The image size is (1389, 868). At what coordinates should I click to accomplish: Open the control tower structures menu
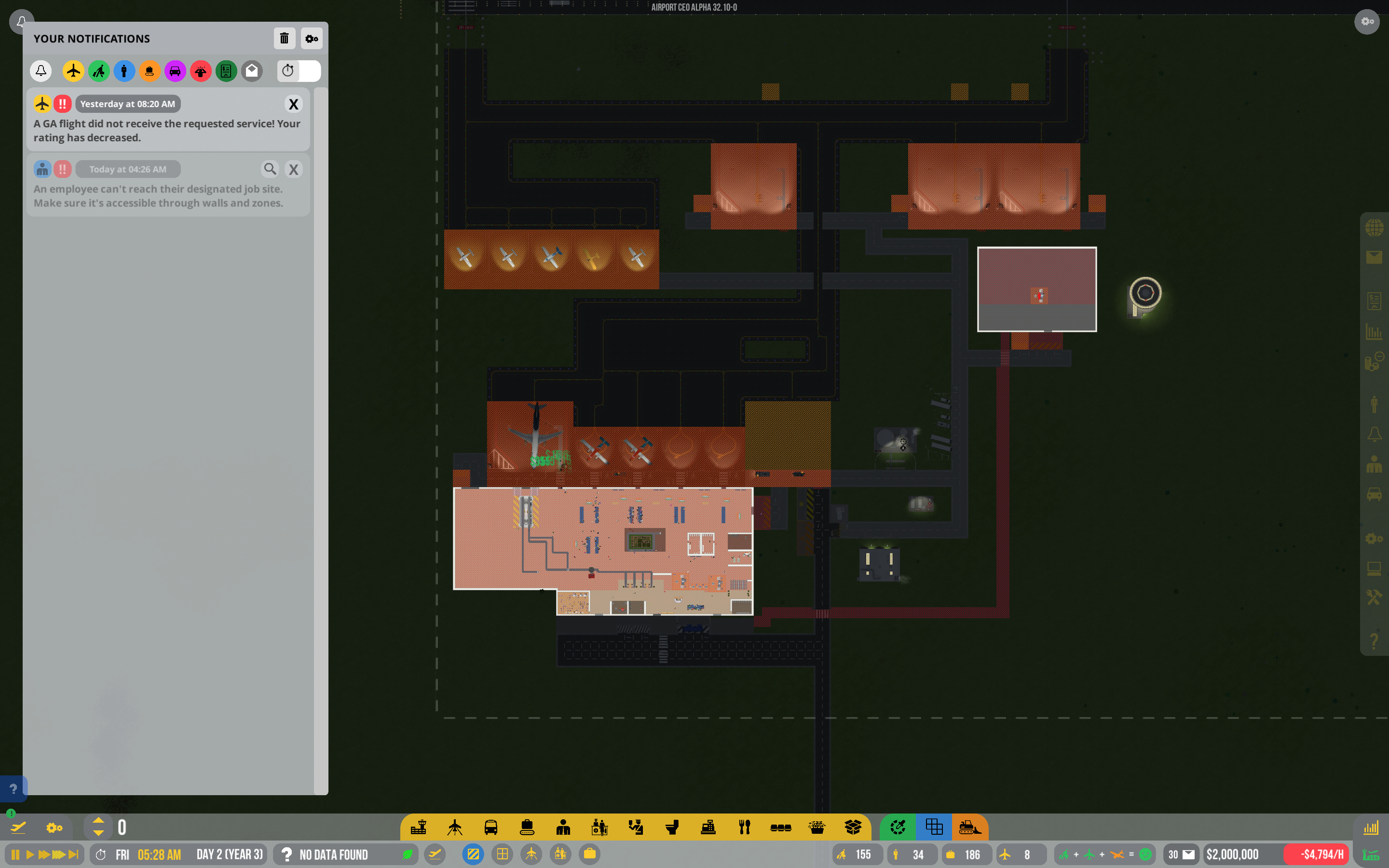419,827
